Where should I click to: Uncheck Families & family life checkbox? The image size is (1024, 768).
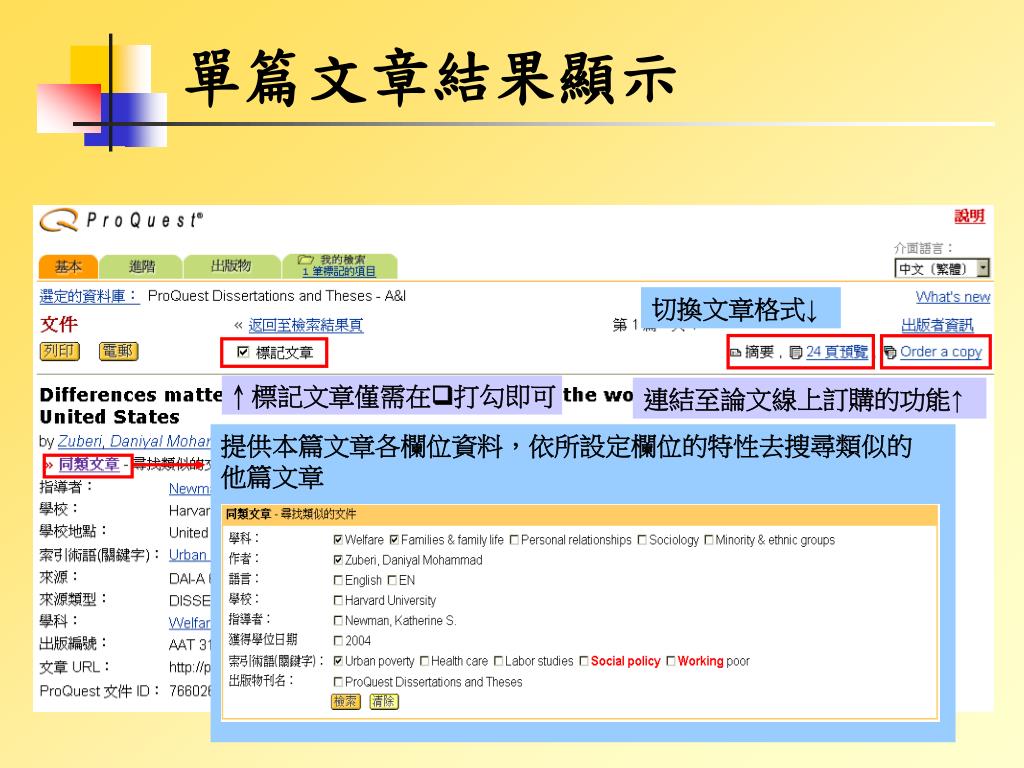click(394, 540)
